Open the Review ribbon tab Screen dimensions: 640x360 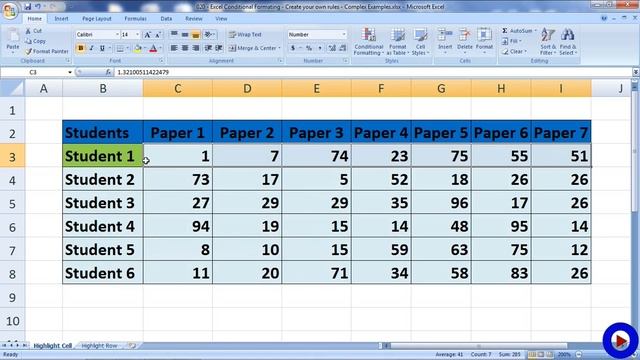194,19
